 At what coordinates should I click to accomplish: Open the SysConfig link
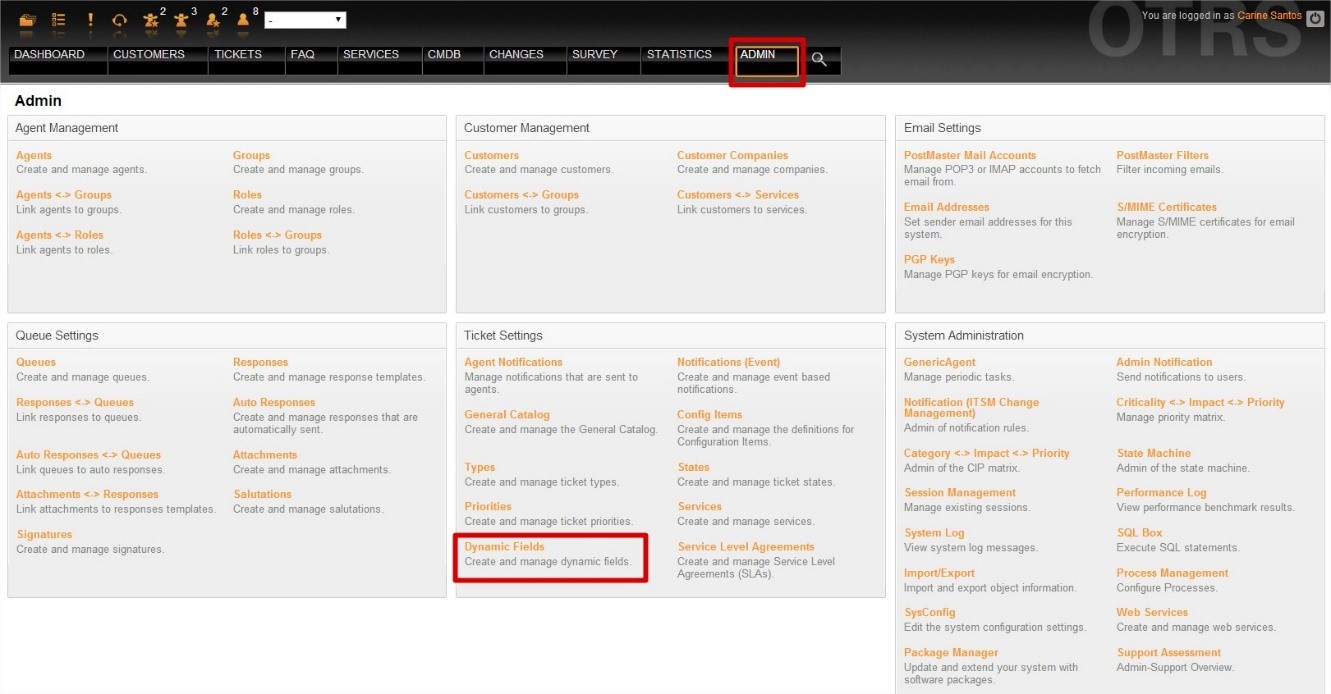click(930, 612)
